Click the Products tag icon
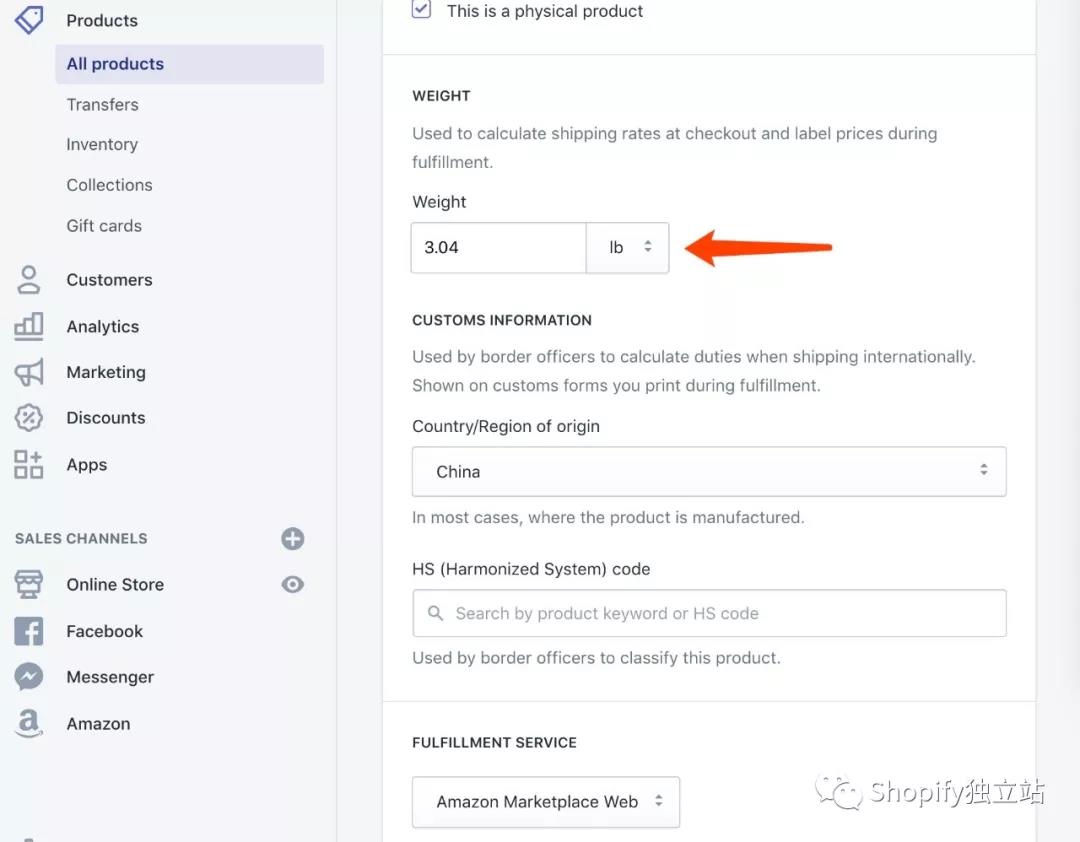The width and height of the screenshot is (1080, 842). (x=29, y=19)
